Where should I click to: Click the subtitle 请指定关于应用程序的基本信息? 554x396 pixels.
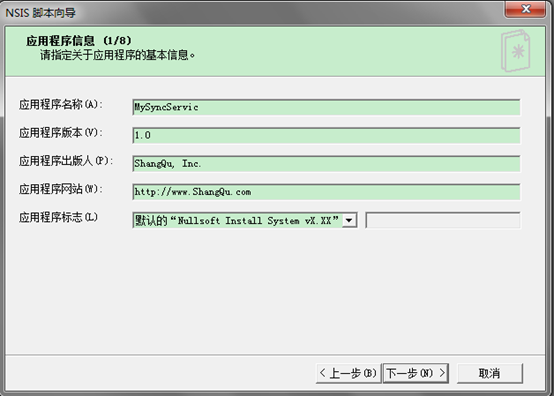coord(117,55)
